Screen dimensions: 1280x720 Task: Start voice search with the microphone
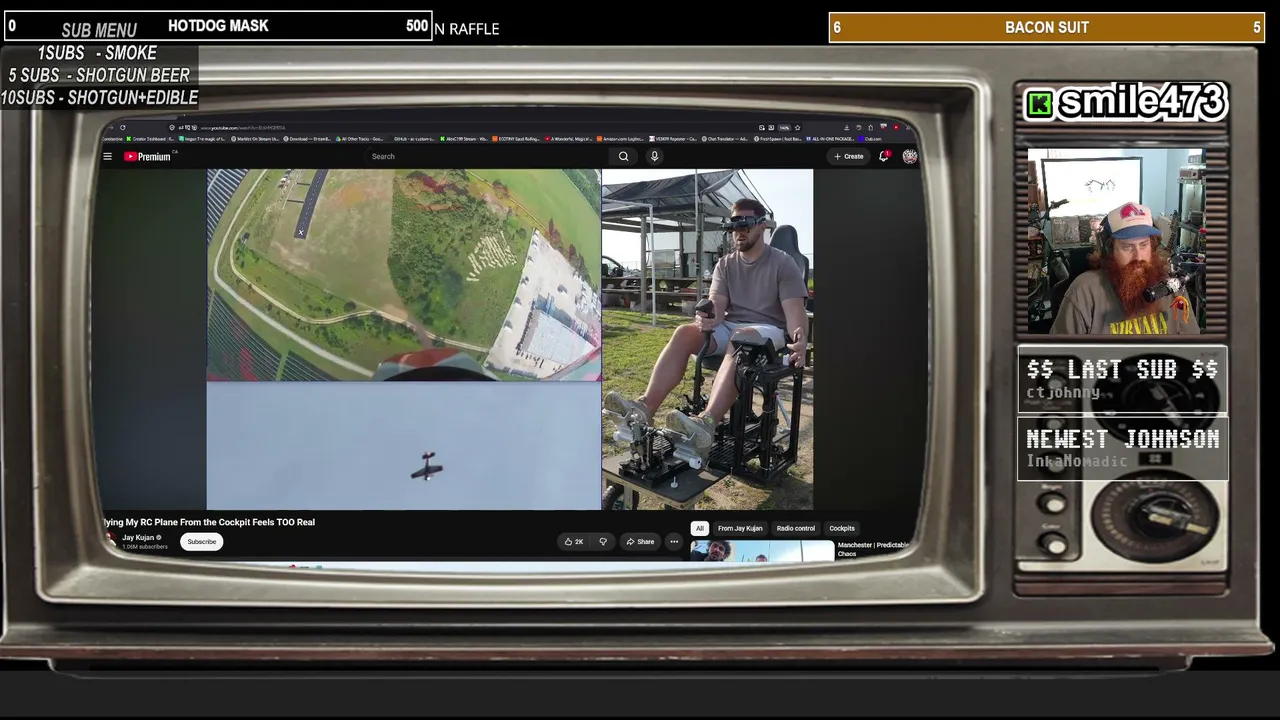(654, 156)
